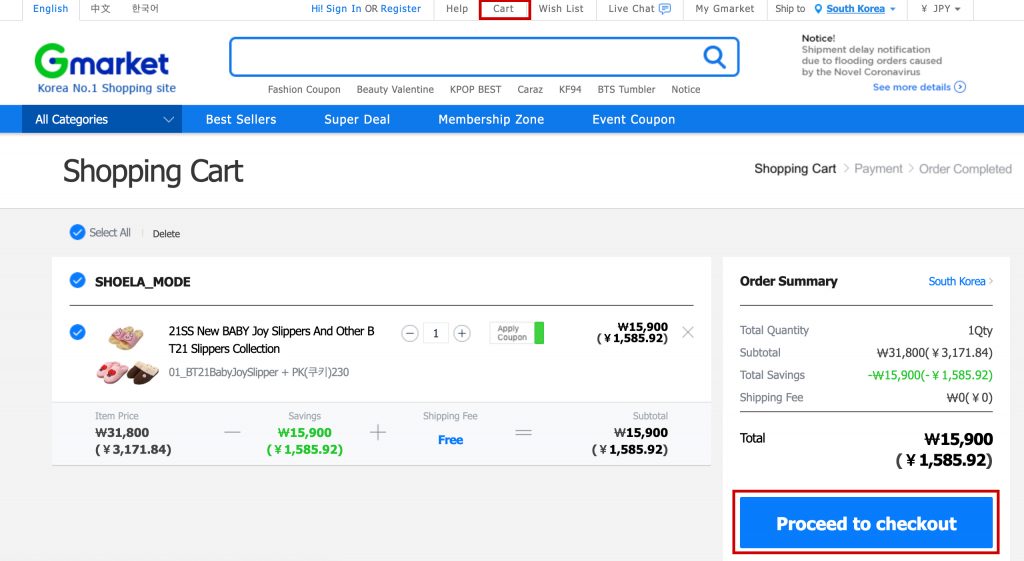The image size is (1024, 561).
Task: Click the quantity input field showing 1
Action: [436, 333]
